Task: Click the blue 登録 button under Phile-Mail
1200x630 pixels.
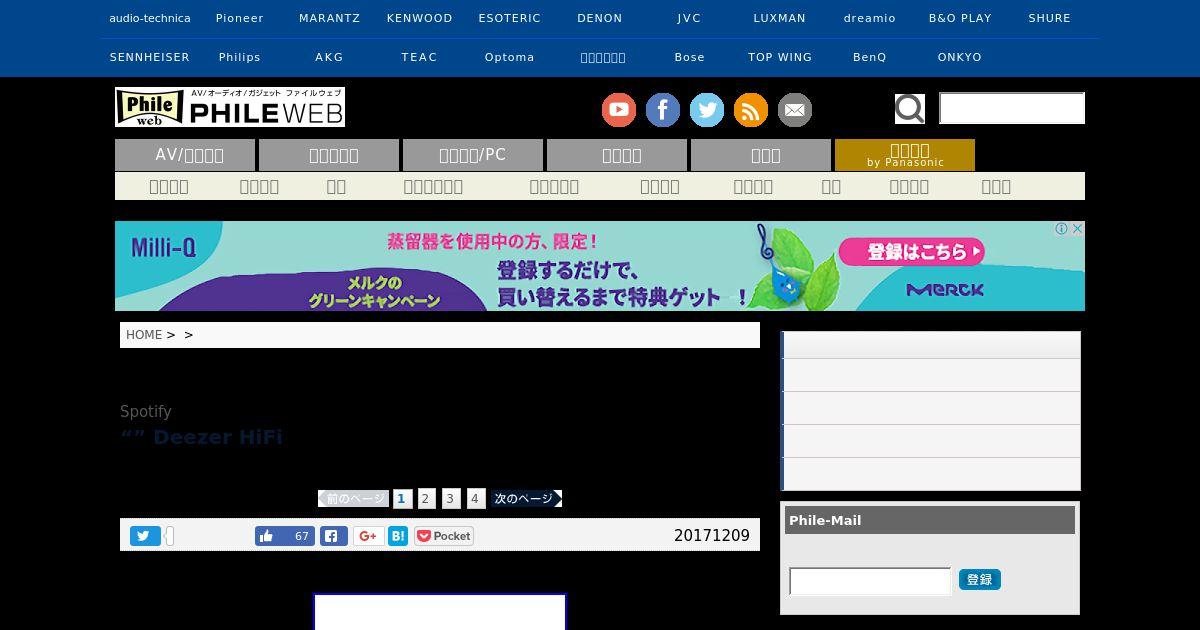Action: click(x=980, y=580)
